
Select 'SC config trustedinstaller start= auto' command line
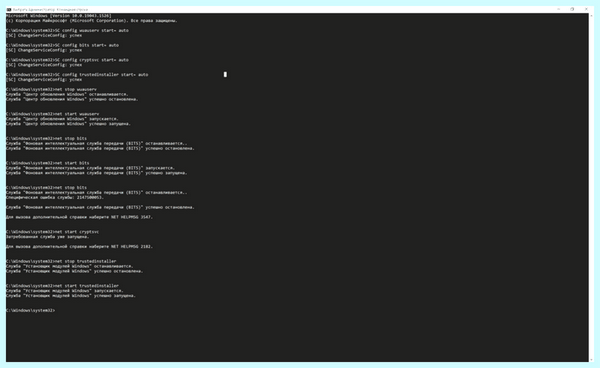[77, 75]
